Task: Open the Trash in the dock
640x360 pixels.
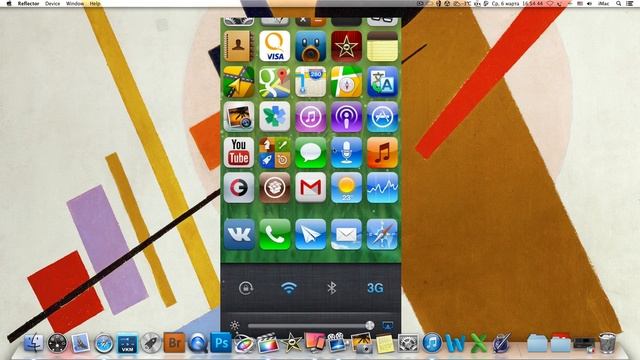Action: point(607,343)
